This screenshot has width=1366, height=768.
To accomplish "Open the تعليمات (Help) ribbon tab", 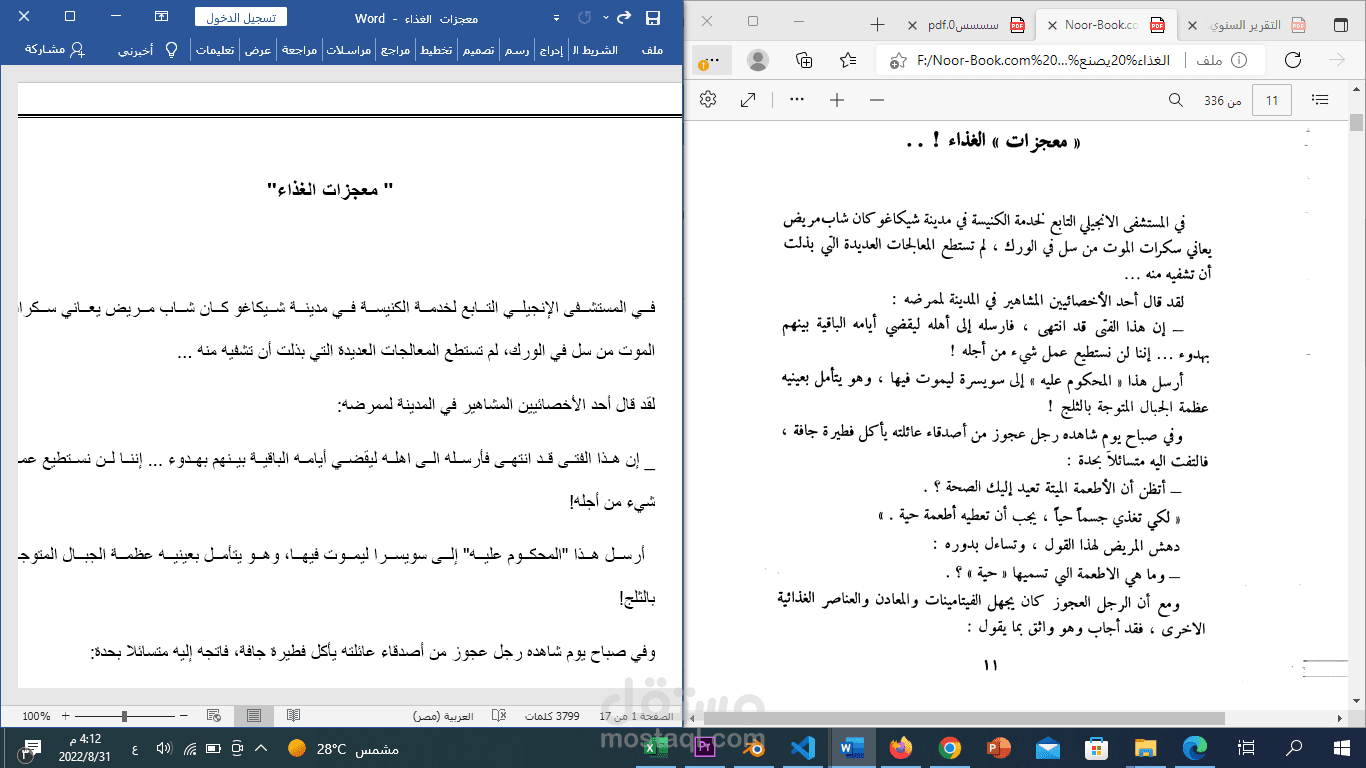I will point(215,50).
